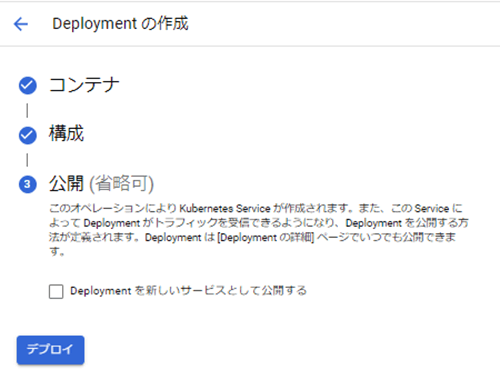Open the コンテナ step heading
Image resolution: width=500 pixels, height=390 pixels.
click(84, 85)
